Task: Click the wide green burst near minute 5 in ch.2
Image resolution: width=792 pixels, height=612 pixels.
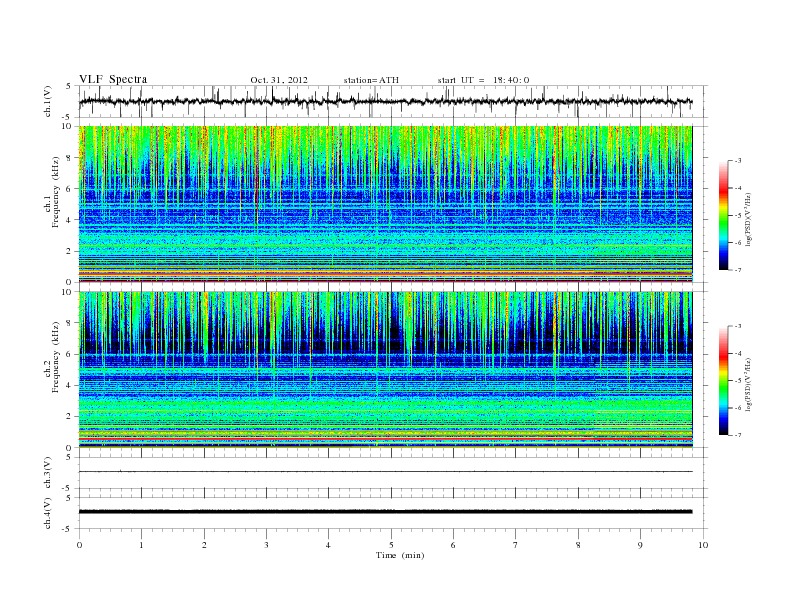Action: 408,323
